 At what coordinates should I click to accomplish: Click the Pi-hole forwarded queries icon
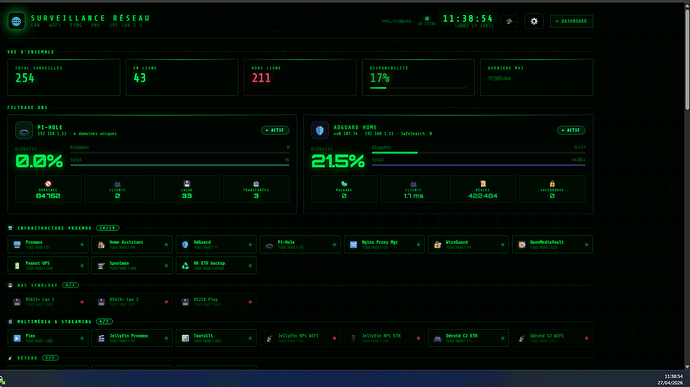(256, 184)
